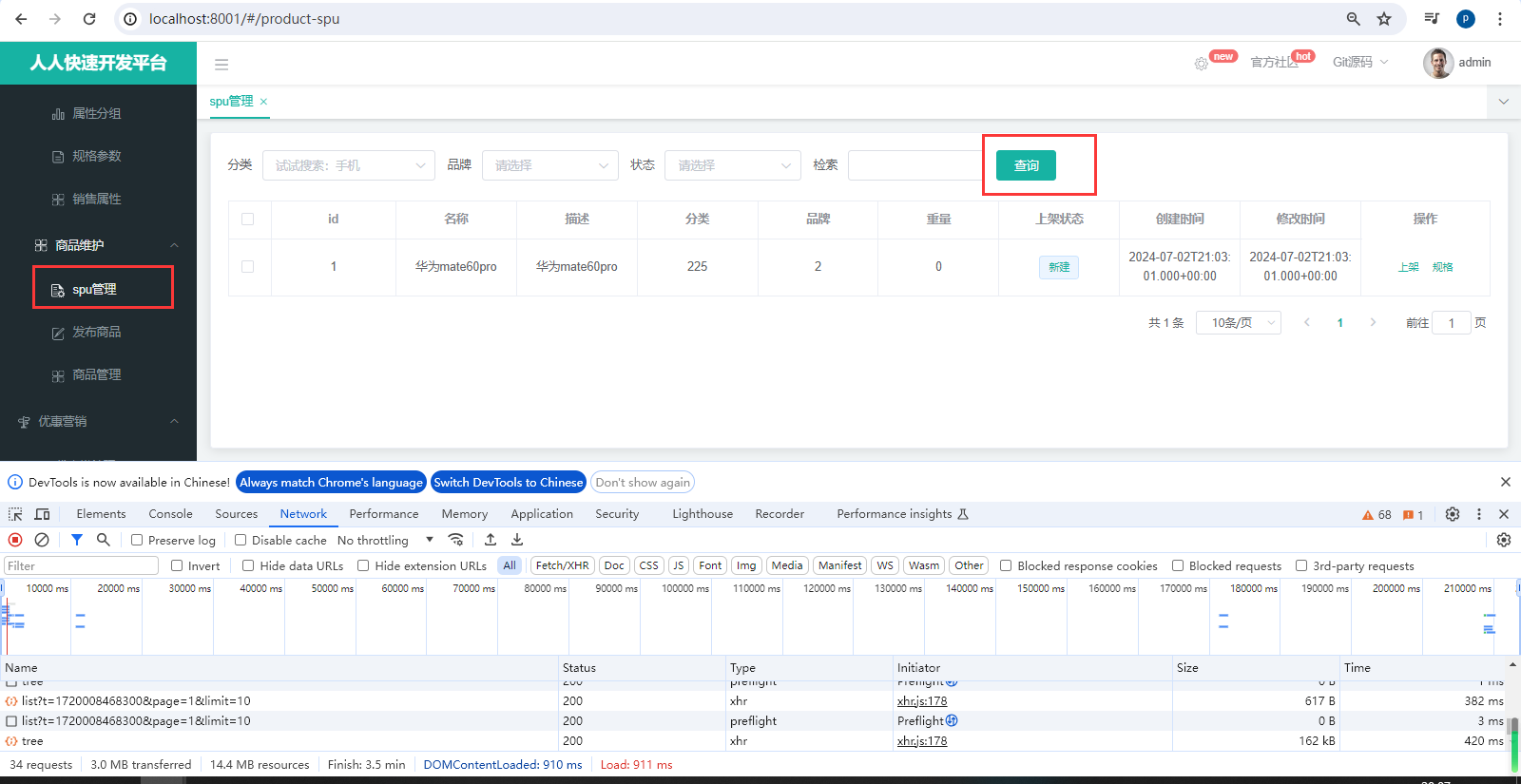1521x784 pixels.
Task: Click Switch DevTools to Chinese
Action: tap(509, 482)
